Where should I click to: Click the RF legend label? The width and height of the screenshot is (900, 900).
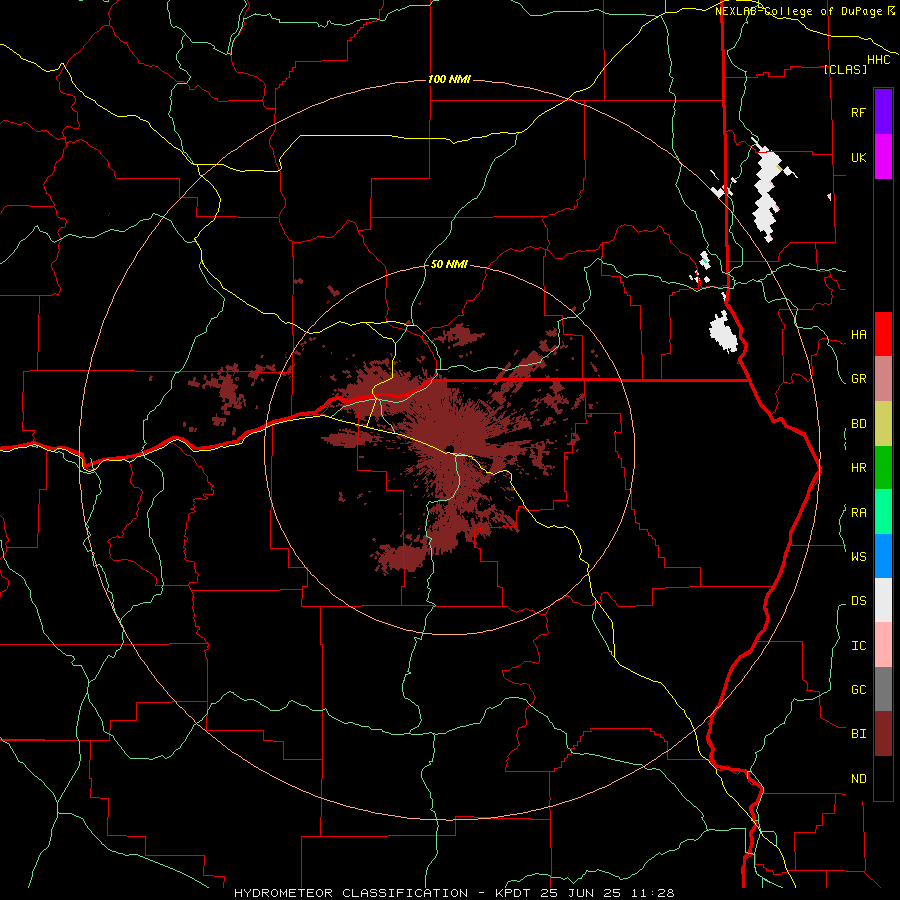pyautogui.click(x=858, y=113)
